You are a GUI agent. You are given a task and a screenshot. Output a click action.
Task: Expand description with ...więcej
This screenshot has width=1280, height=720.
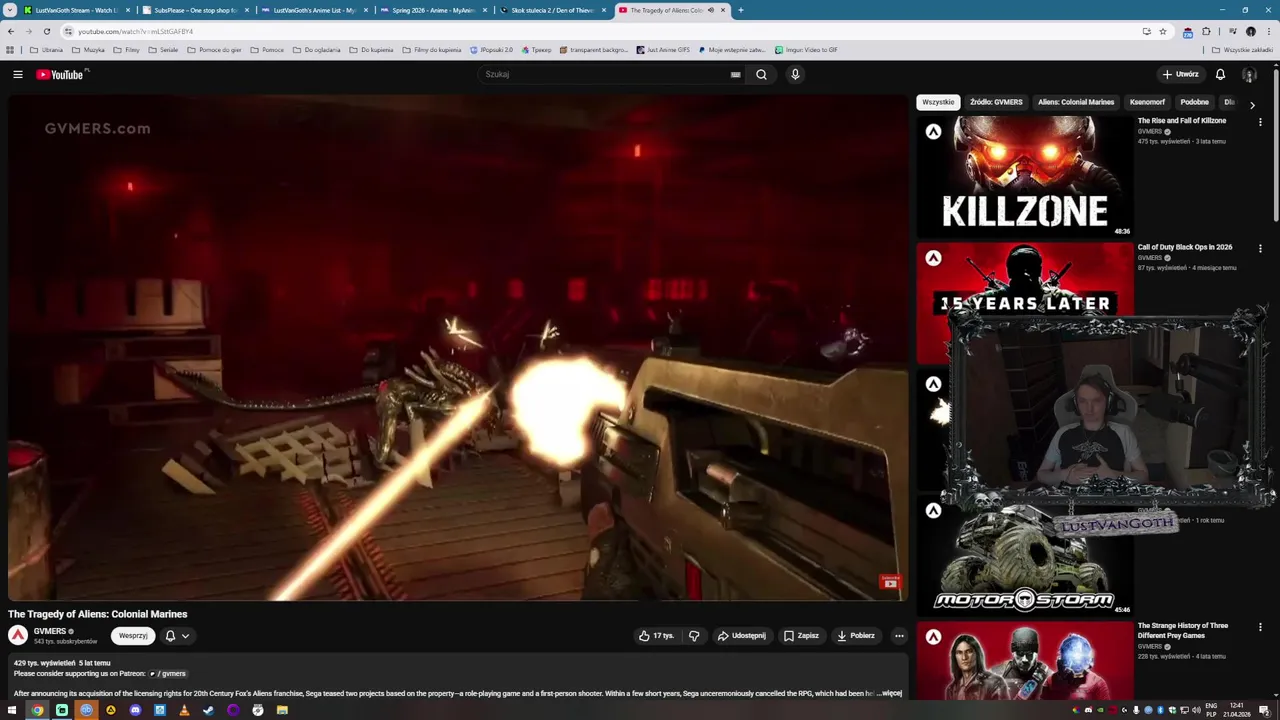[891, 693]
